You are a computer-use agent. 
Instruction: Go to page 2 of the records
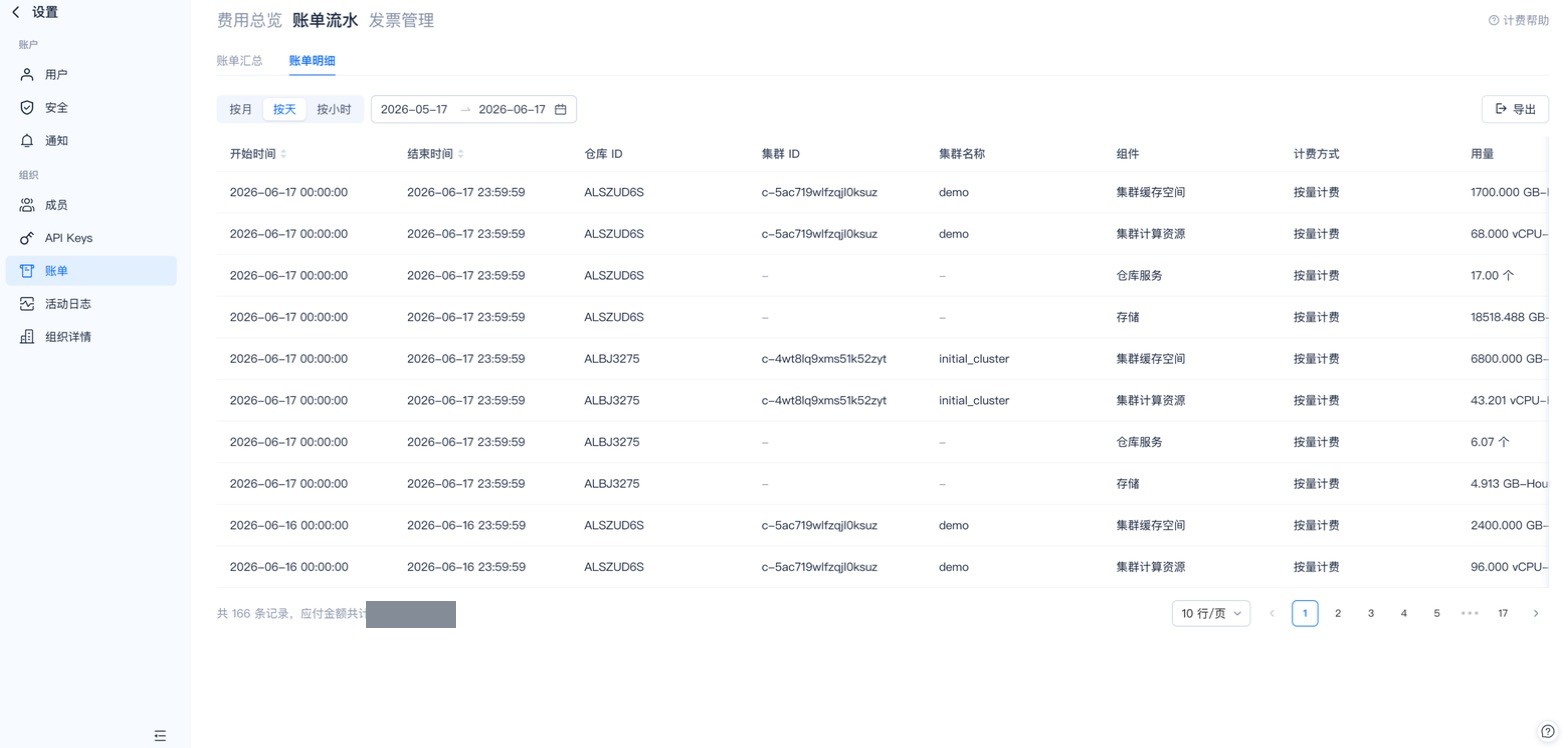[x=1338, y=613]
